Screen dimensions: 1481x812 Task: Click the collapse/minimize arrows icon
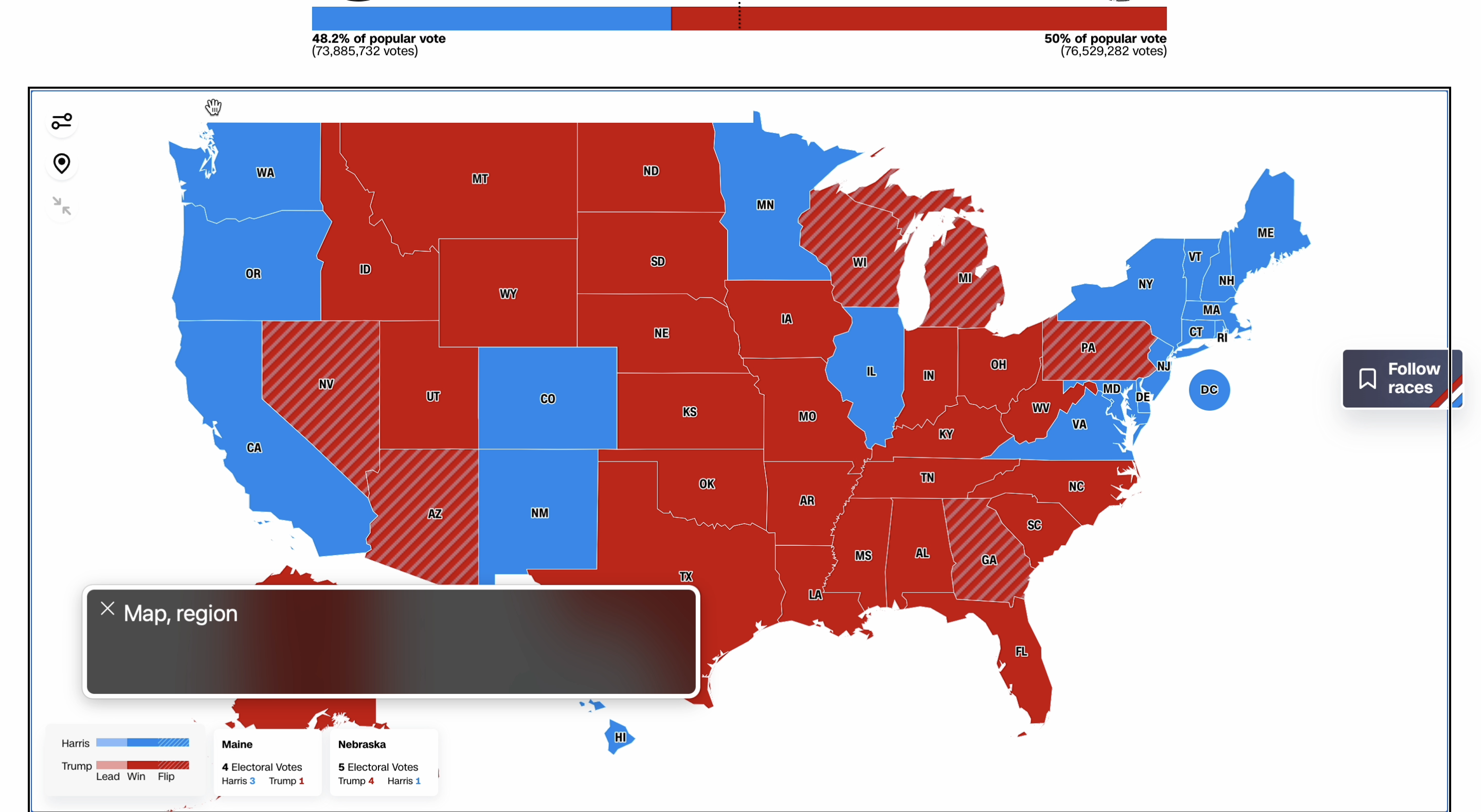point(62,207)
